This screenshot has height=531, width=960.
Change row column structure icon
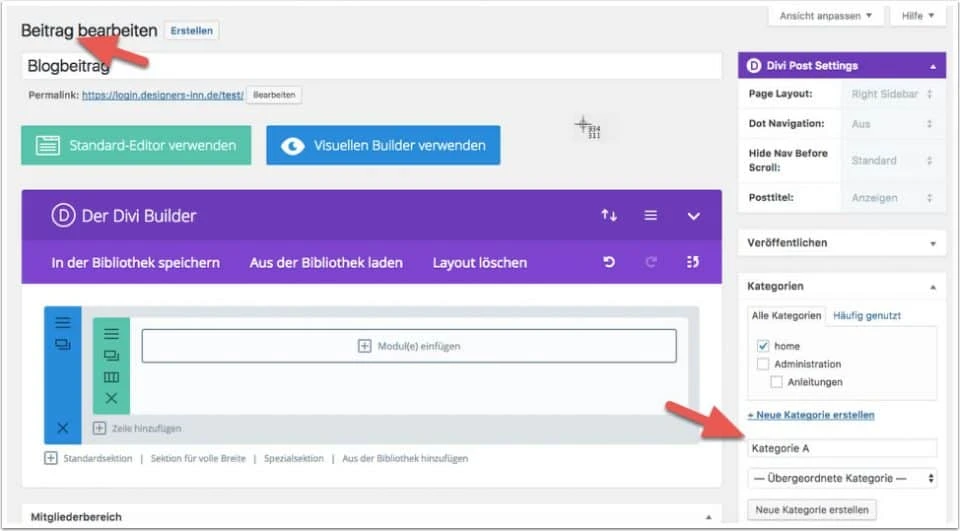coord(111,377)
